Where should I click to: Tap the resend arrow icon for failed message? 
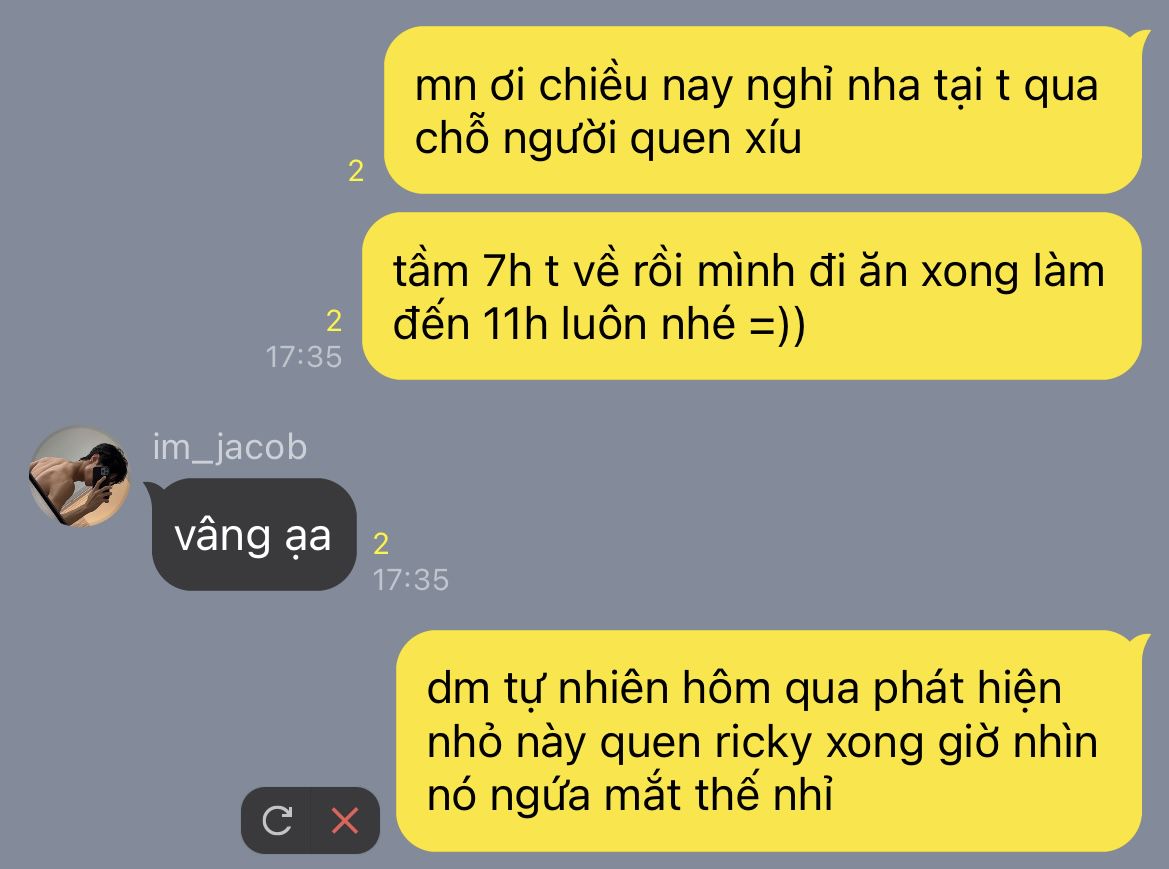(x=277, y=821)
